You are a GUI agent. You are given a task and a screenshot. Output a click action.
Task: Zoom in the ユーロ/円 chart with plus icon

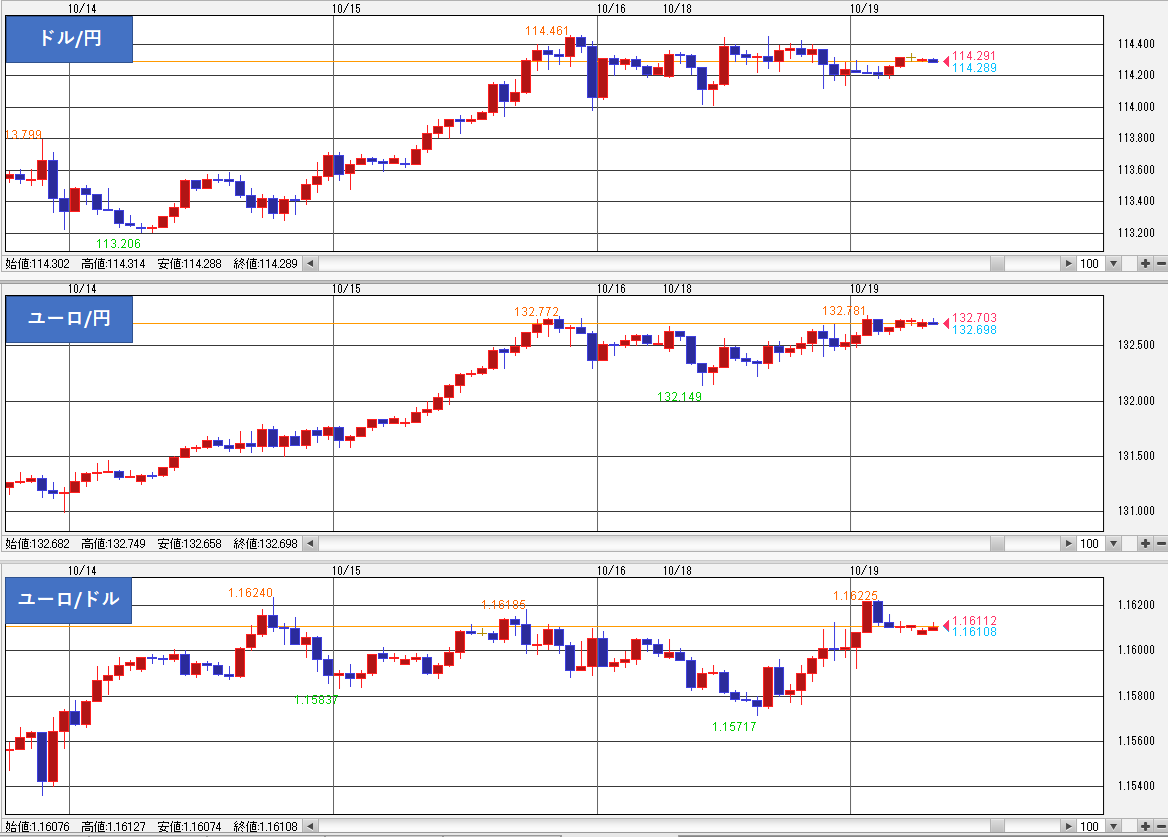[x=1145, y=544]
